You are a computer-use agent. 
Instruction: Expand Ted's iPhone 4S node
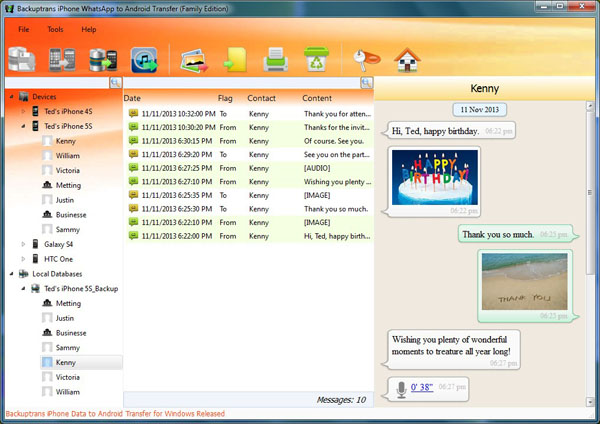[x=23, y=111]
